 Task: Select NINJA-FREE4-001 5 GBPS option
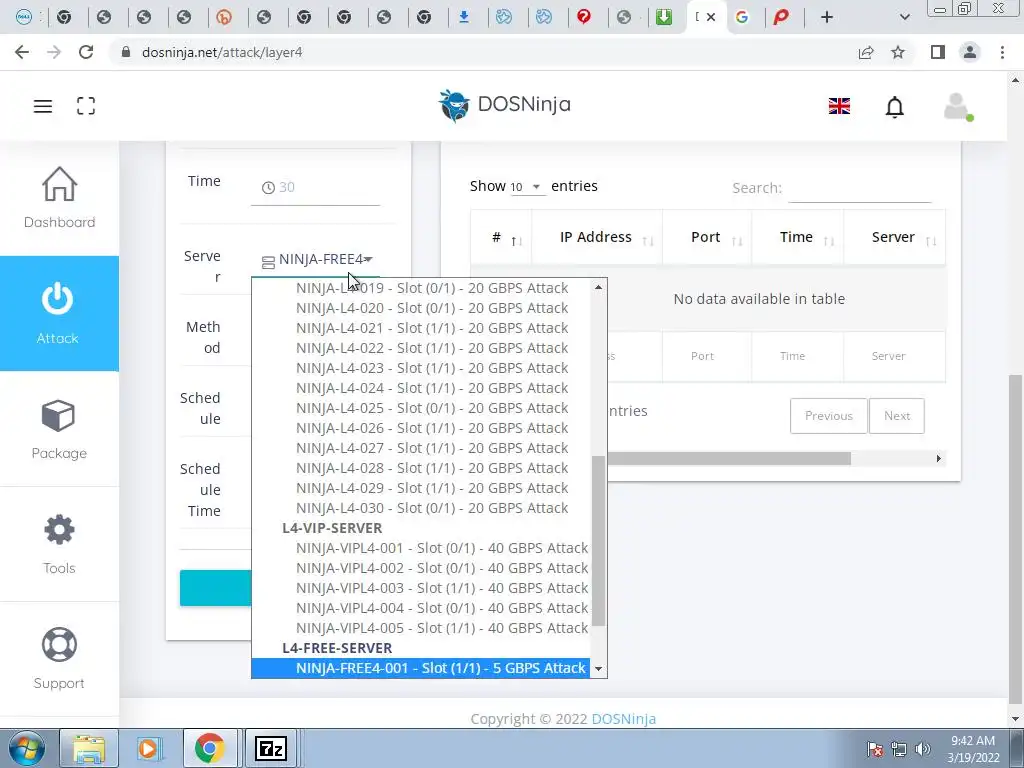421,668
